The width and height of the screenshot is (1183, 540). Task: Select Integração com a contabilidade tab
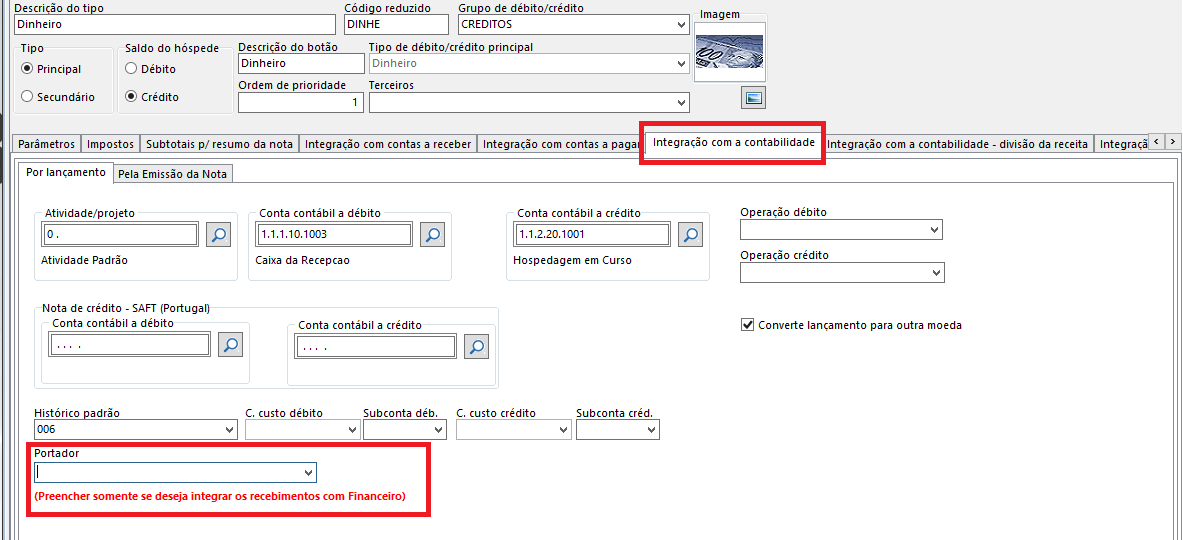(733, 142)
